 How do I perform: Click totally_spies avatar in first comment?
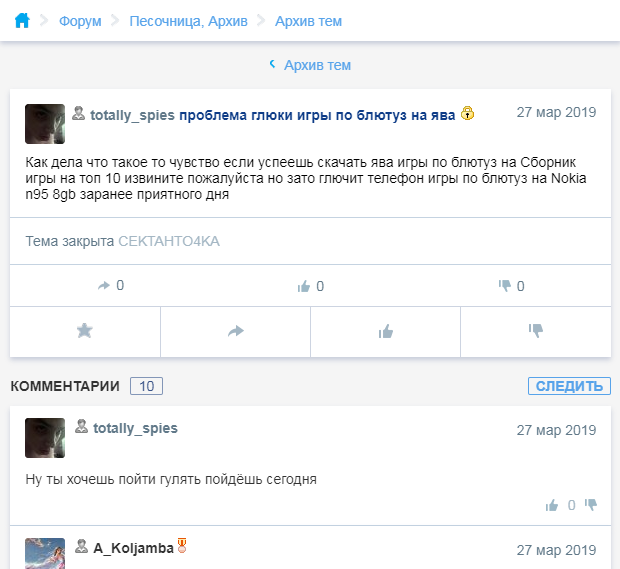pos(45,438)
